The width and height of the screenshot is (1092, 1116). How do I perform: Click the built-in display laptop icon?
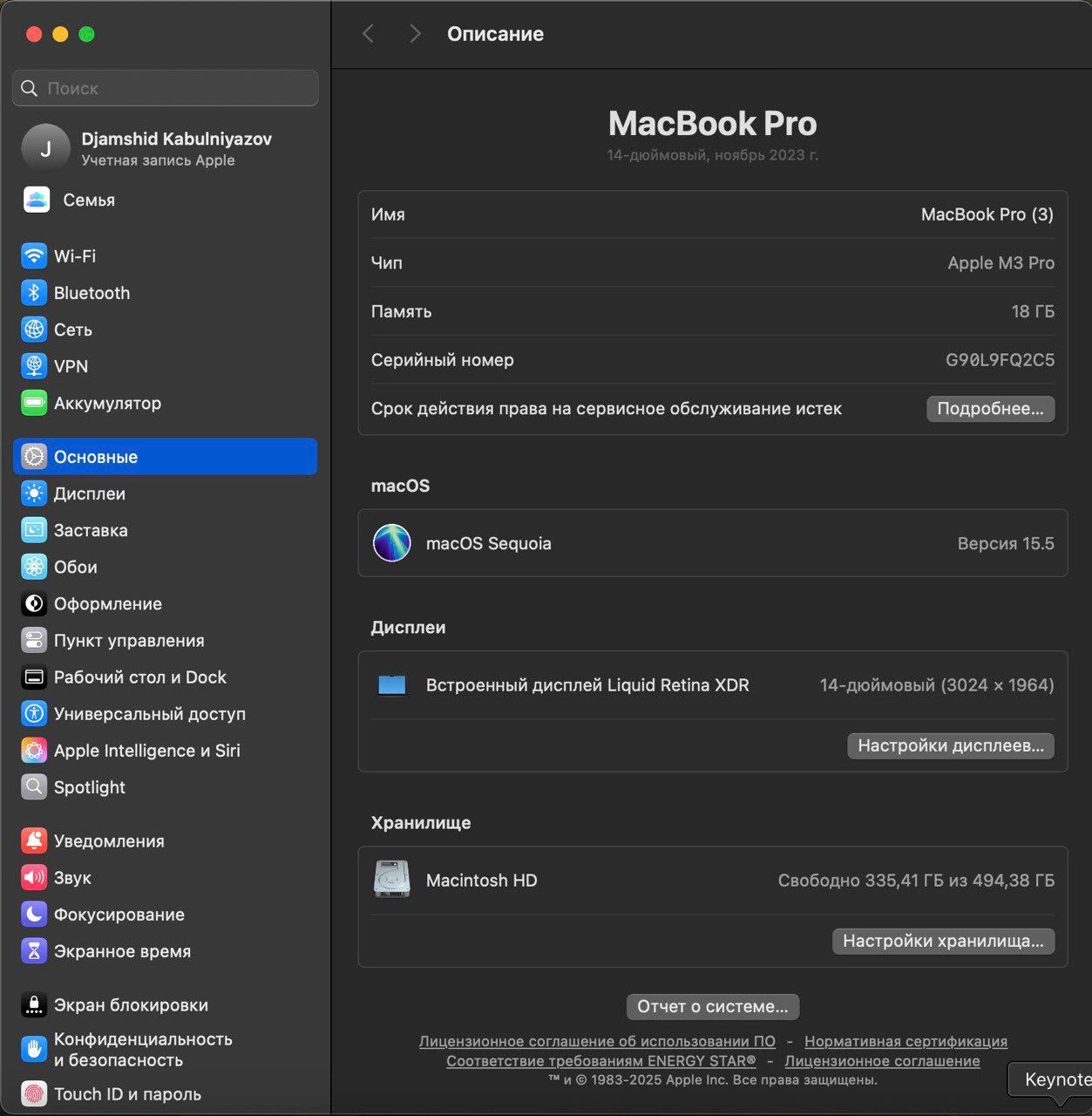click(392, 685)
